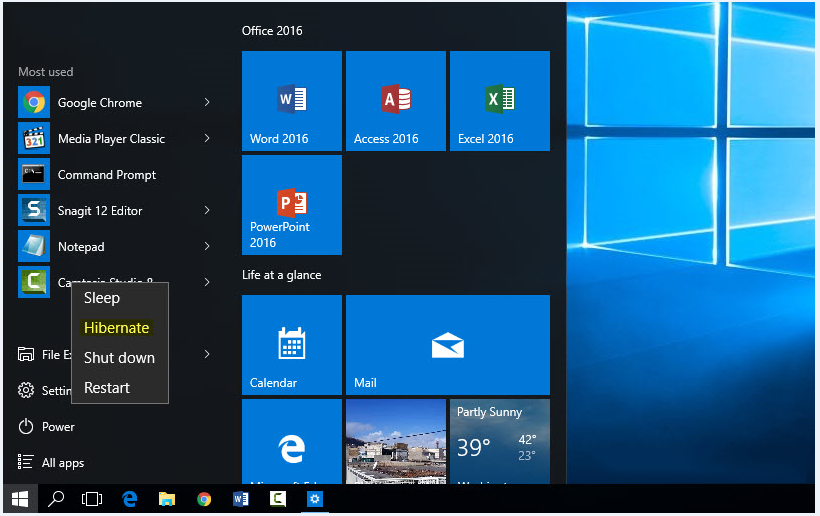The image size is (820, 516).
Task: Open Settings from the Start menu
Action: point(44,391)
